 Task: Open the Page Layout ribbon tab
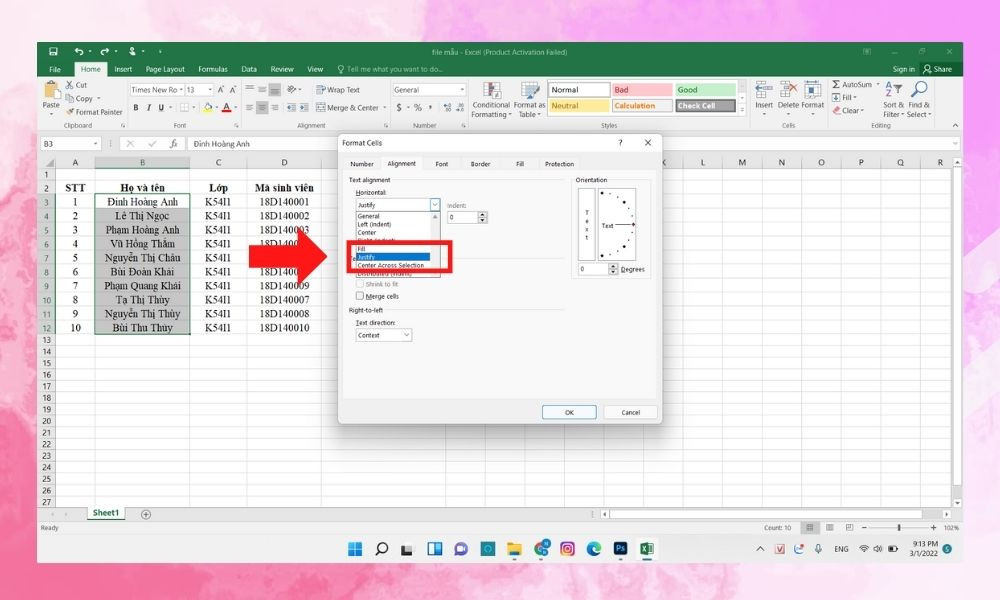pos(165,69)
